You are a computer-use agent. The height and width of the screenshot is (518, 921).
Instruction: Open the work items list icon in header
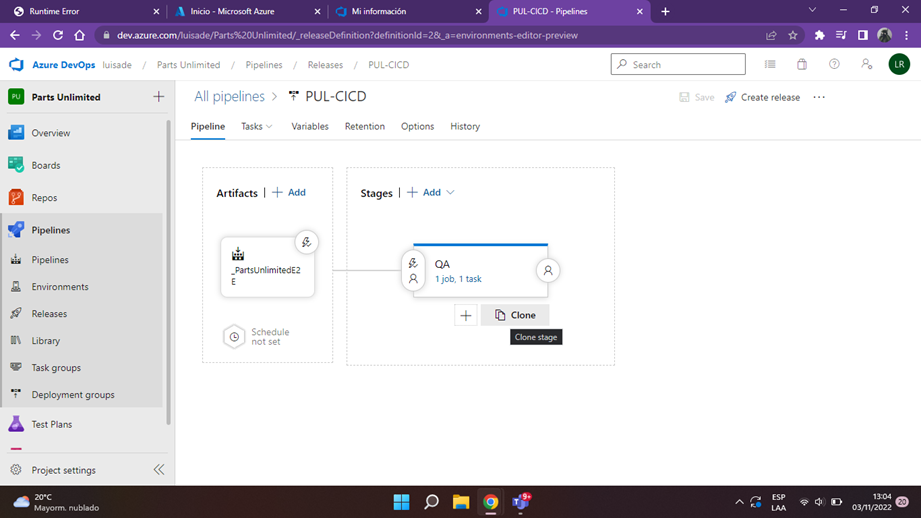click(769, 65)
